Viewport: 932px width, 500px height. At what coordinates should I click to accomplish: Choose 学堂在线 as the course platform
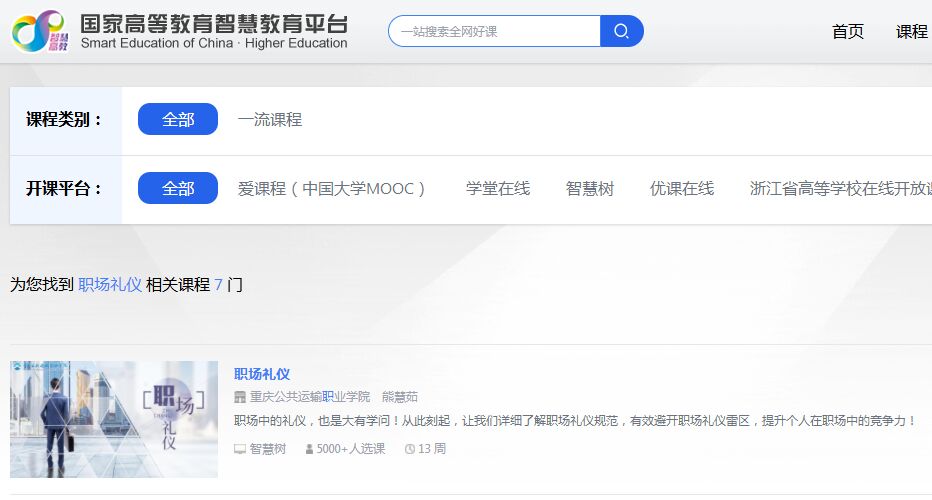coord(498,188)
